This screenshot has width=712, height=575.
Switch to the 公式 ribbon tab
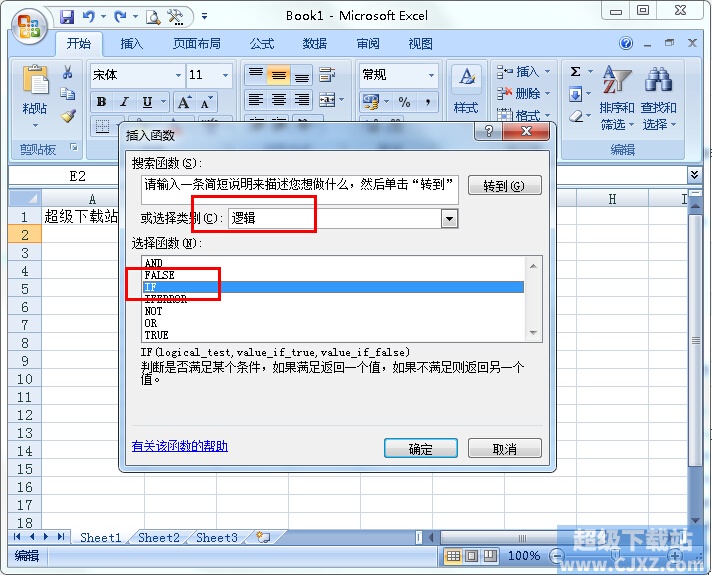click(262, 44)
